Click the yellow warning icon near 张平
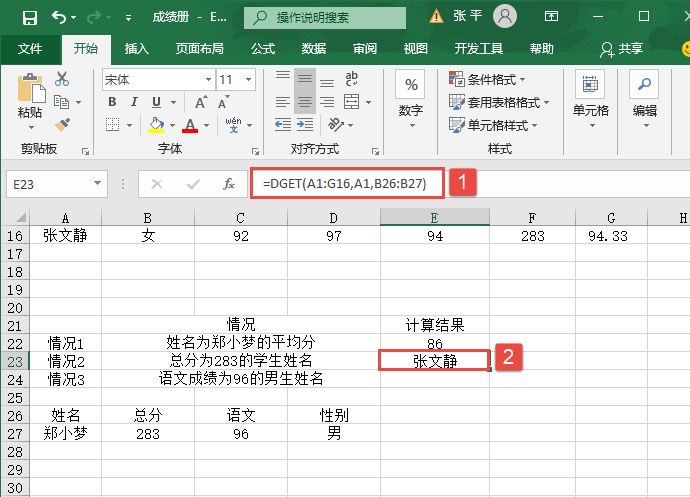 tap(436, 17)
